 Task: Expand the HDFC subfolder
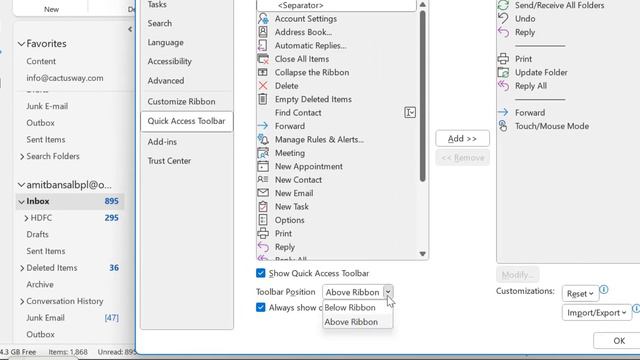pyautogui.click(x=26, y=218)
